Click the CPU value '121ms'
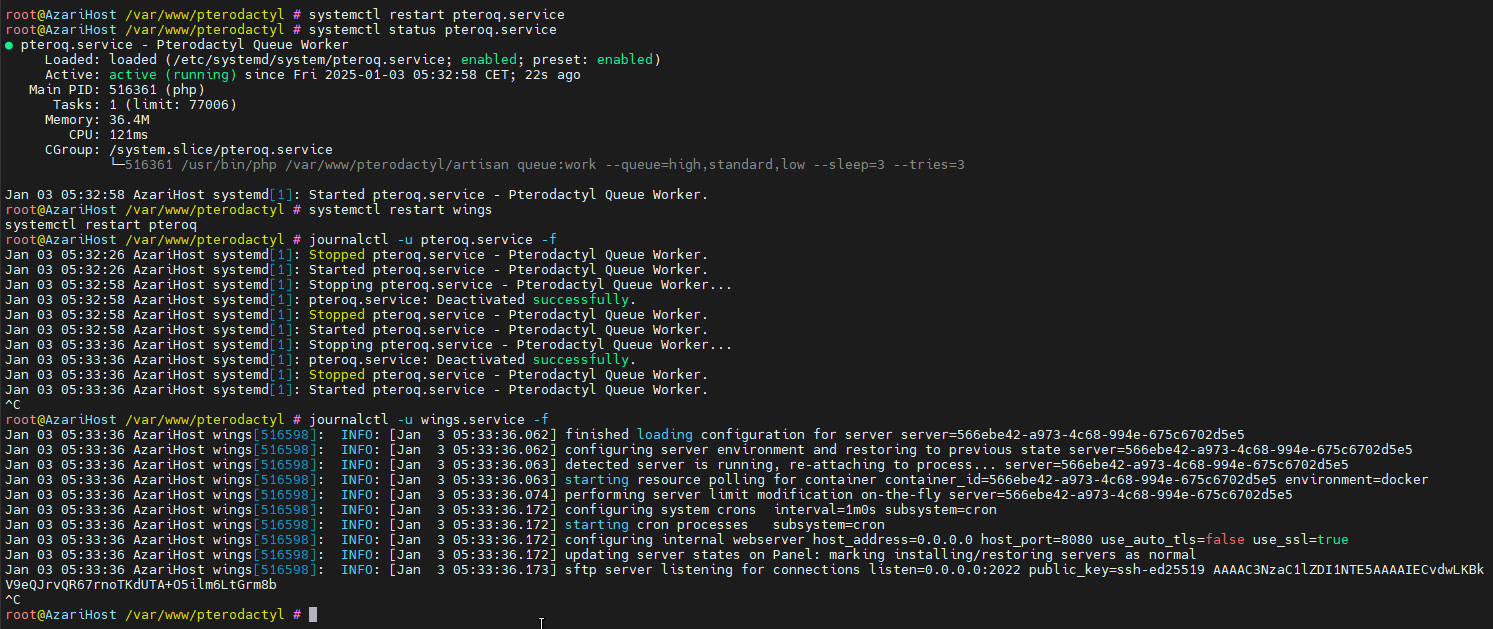The height and width of the screenshot is (629, 1493). (x=129, y=135)
